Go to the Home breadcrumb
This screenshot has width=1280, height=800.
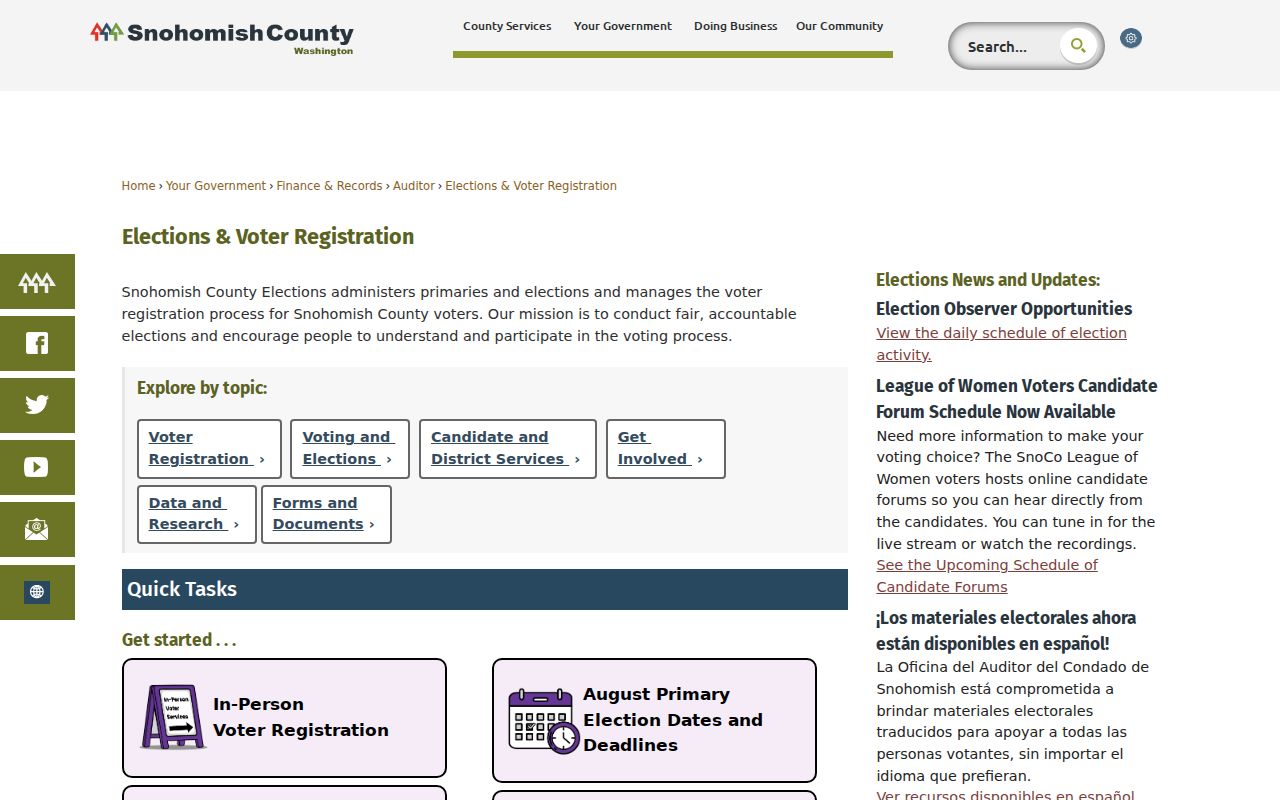click(x=138, y=186)
